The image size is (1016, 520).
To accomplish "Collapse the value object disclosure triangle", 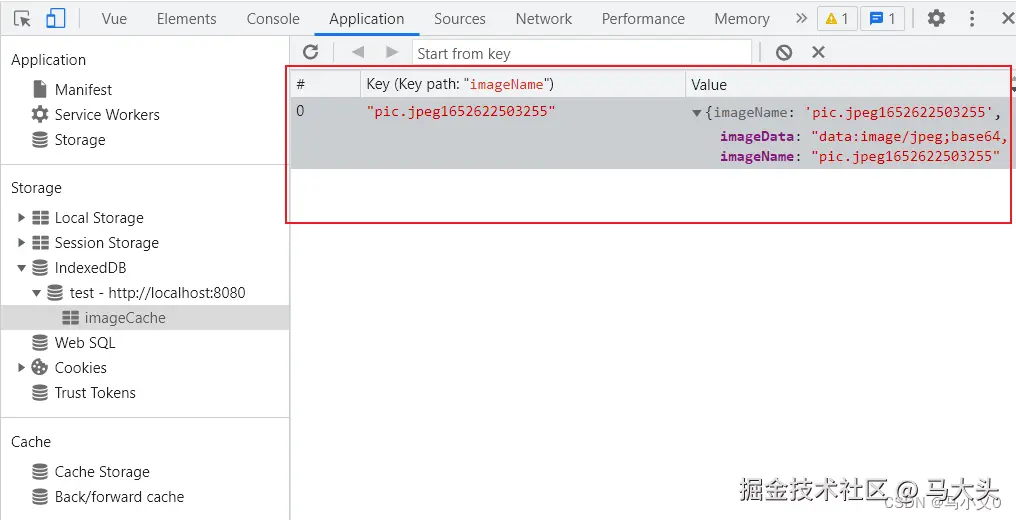I will point(697,113).
